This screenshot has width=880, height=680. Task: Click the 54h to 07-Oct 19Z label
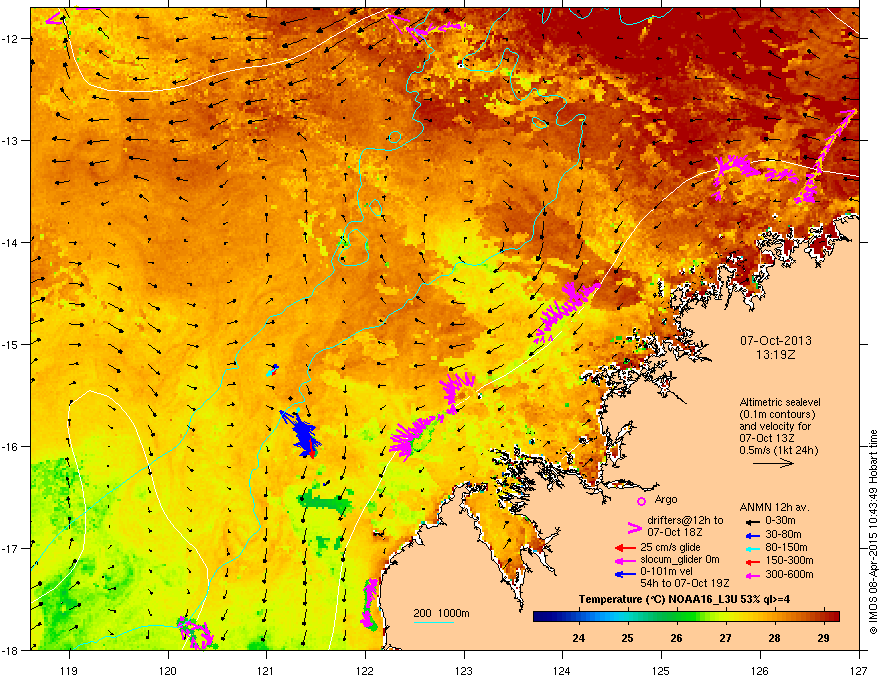tap(685, 583)
